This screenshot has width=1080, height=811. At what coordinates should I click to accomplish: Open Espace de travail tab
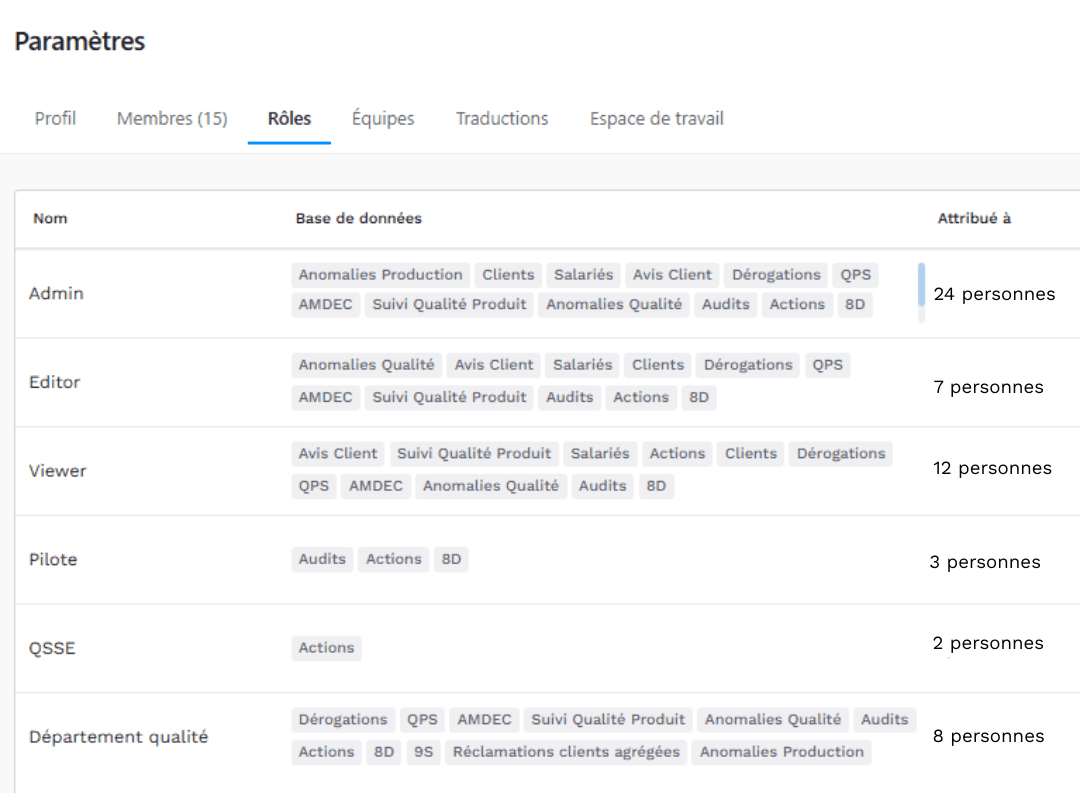656,119
